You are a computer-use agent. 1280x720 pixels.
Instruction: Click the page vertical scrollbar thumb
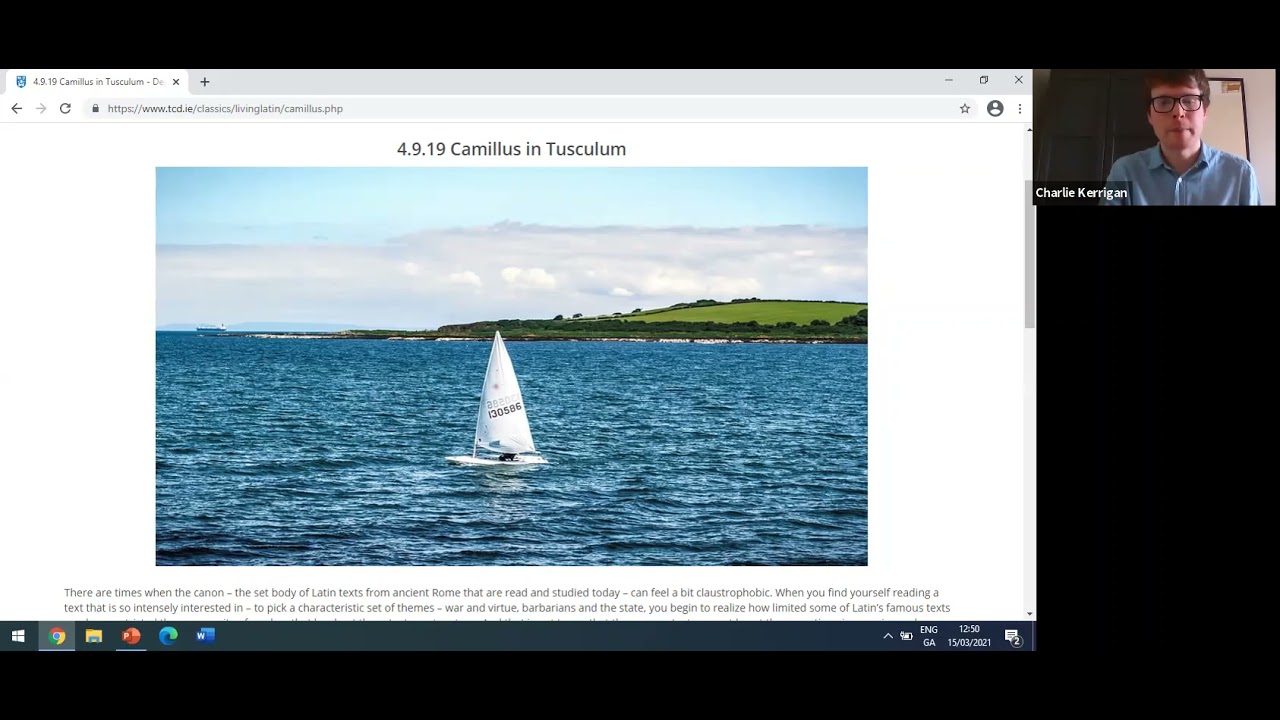tap(1029, 254)
